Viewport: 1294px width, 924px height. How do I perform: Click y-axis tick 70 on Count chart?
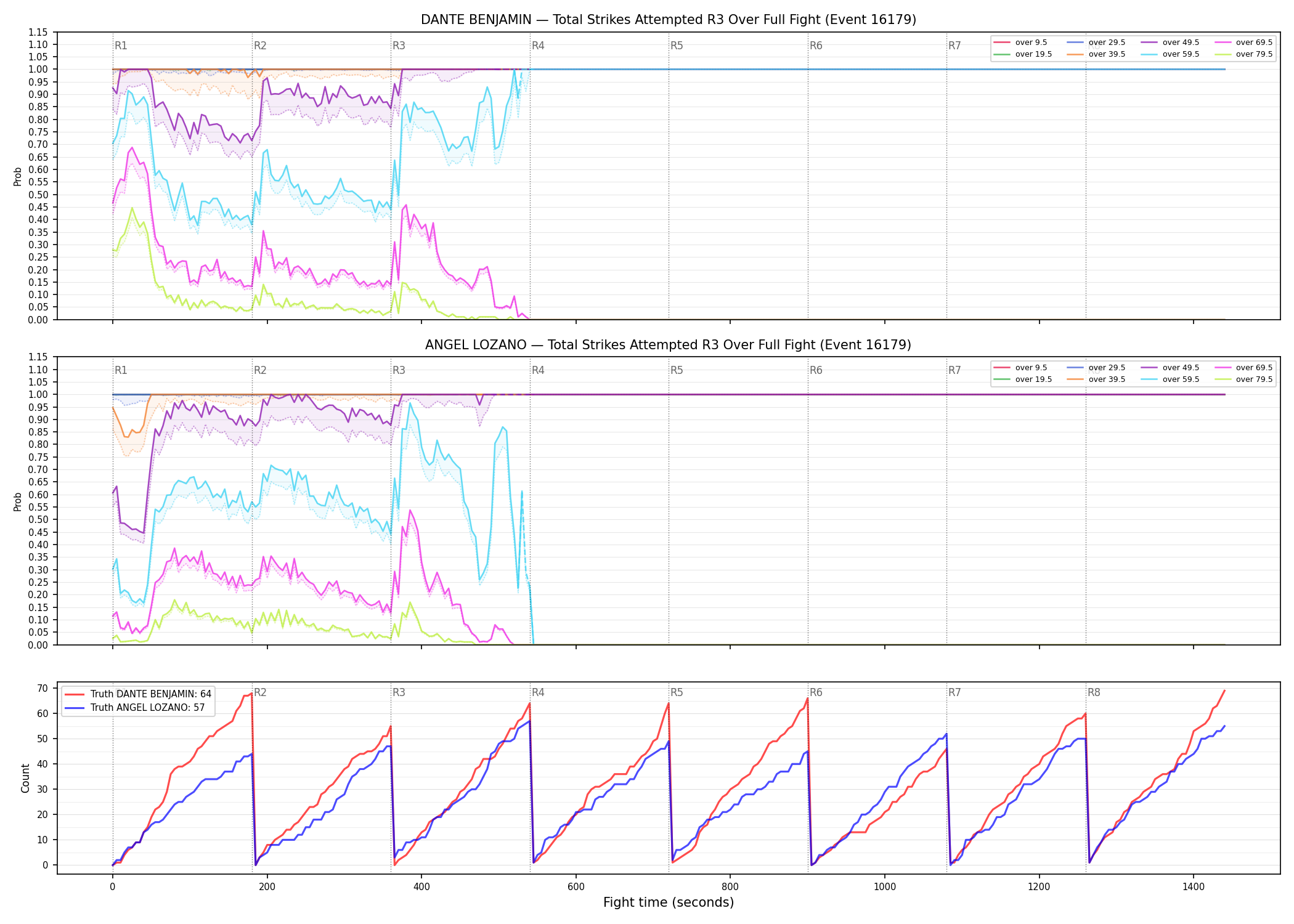pyautogui.click(x=43, y=688)
